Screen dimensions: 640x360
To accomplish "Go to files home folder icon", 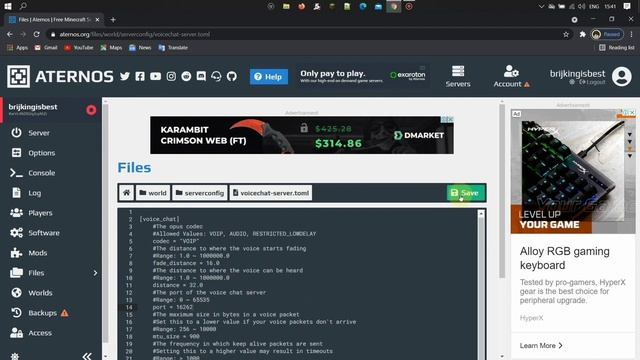I will (x=127, y=193).
